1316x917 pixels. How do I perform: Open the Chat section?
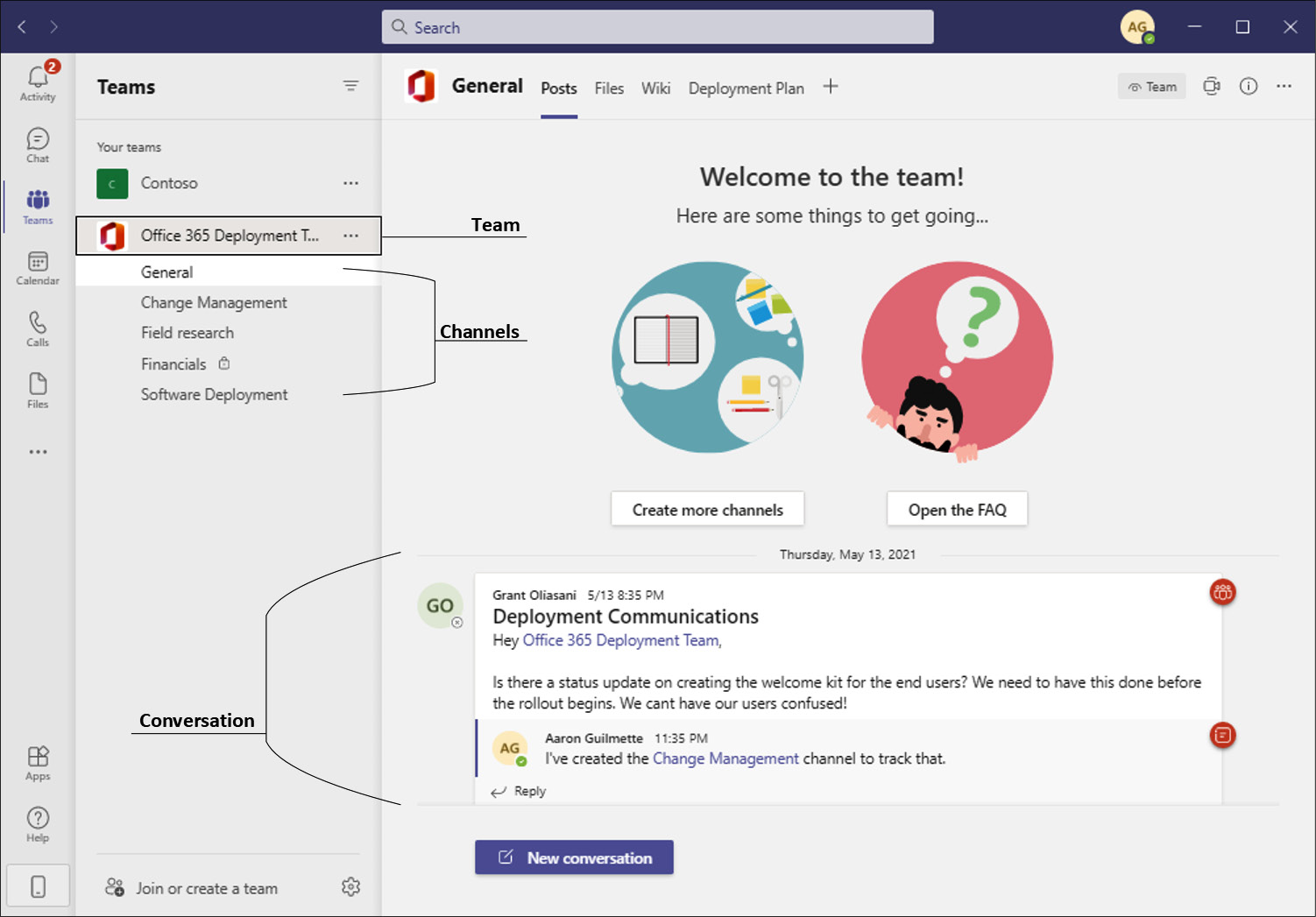point(38,145)
